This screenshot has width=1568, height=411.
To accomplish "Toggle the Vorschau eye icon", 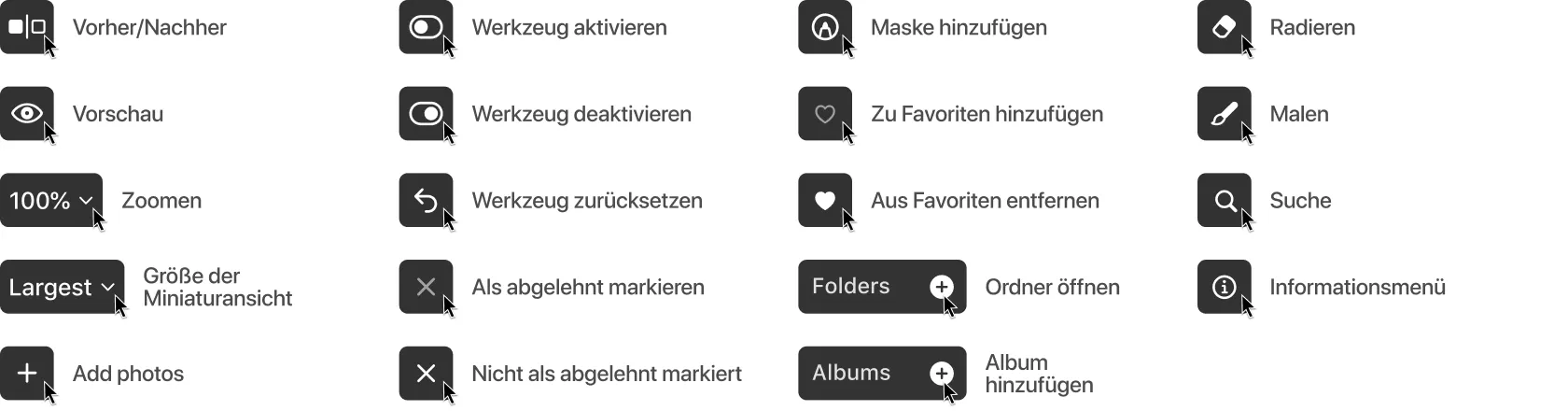I will click(x=26, y=114).
